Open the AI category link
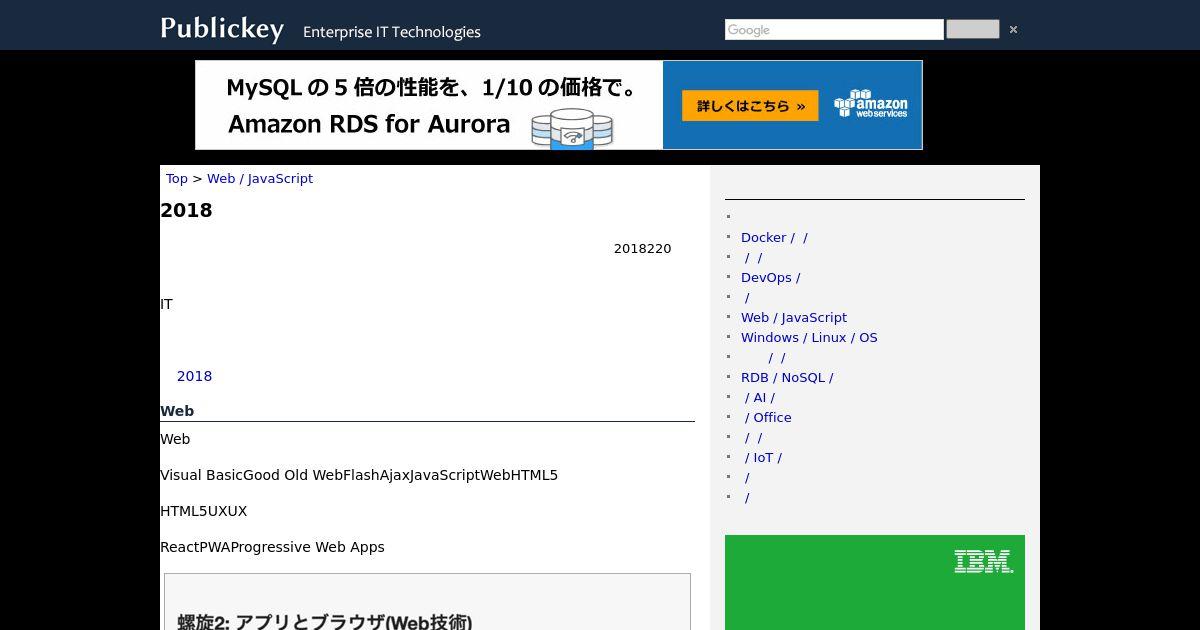This screenshot has height=630, width=1200. (x=760, y=397)
